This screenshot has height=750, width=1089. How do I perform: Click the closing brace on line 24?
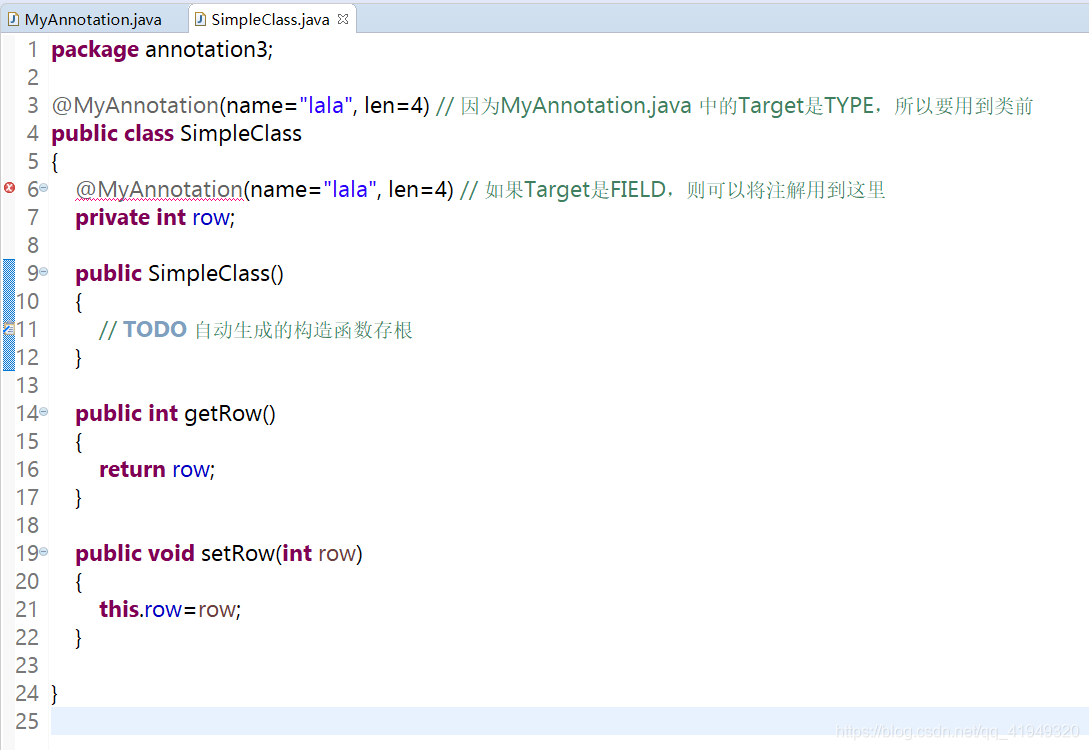click(55, 694)
